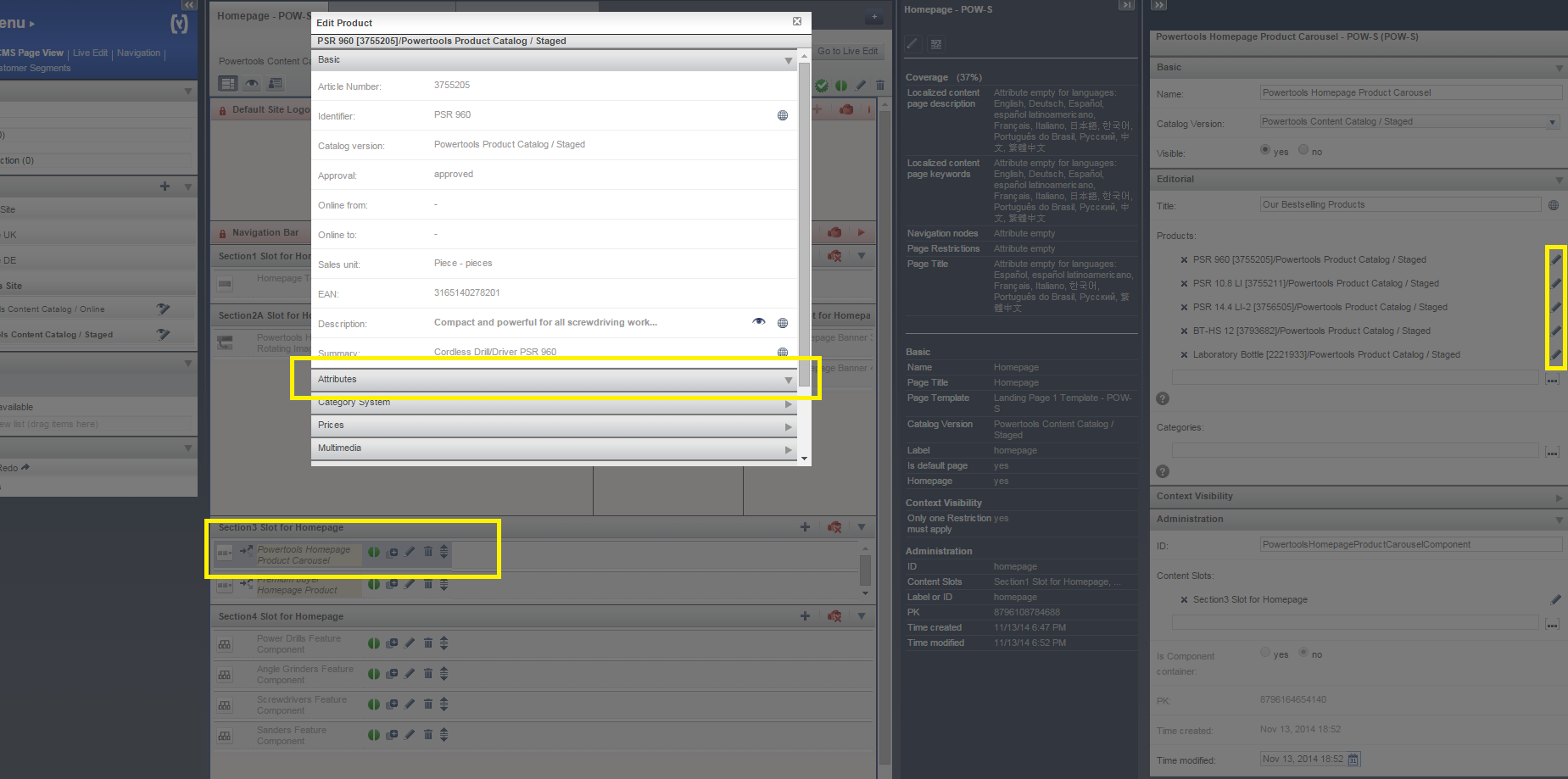Toggle visibility of Power Drills Feature Component
The width and height of the screenshot is (1568, 779).
click(x=374, y=643)
